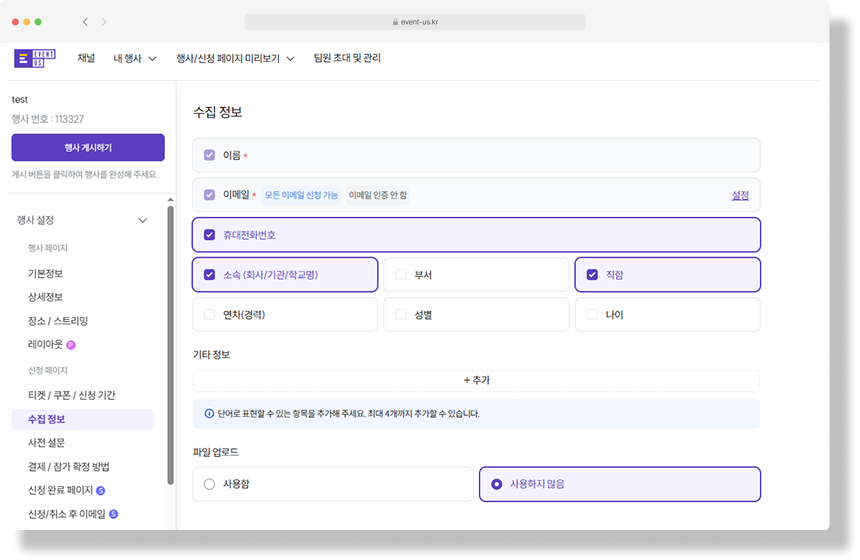
Task: Click the 기타 정보 heading
Action: click(x=212, y=355)
